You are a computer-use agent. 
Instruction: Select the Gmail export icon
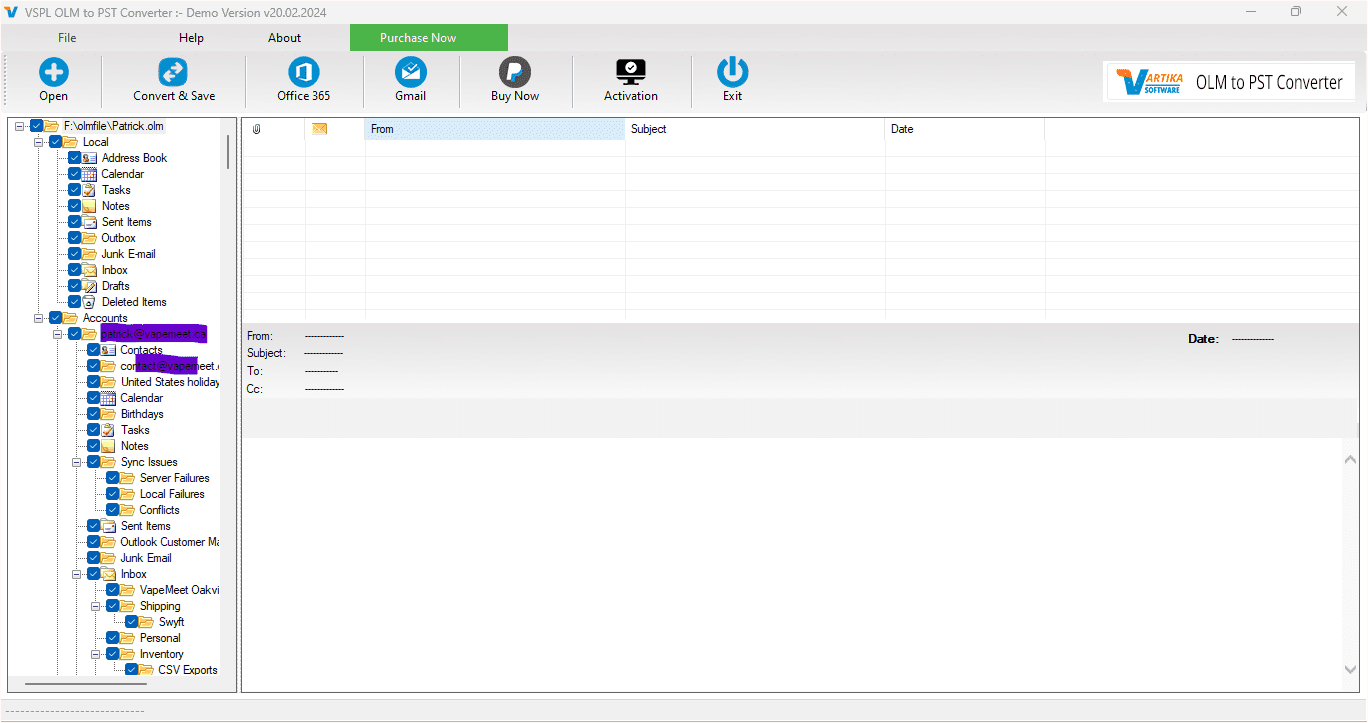tap(410, 72)
